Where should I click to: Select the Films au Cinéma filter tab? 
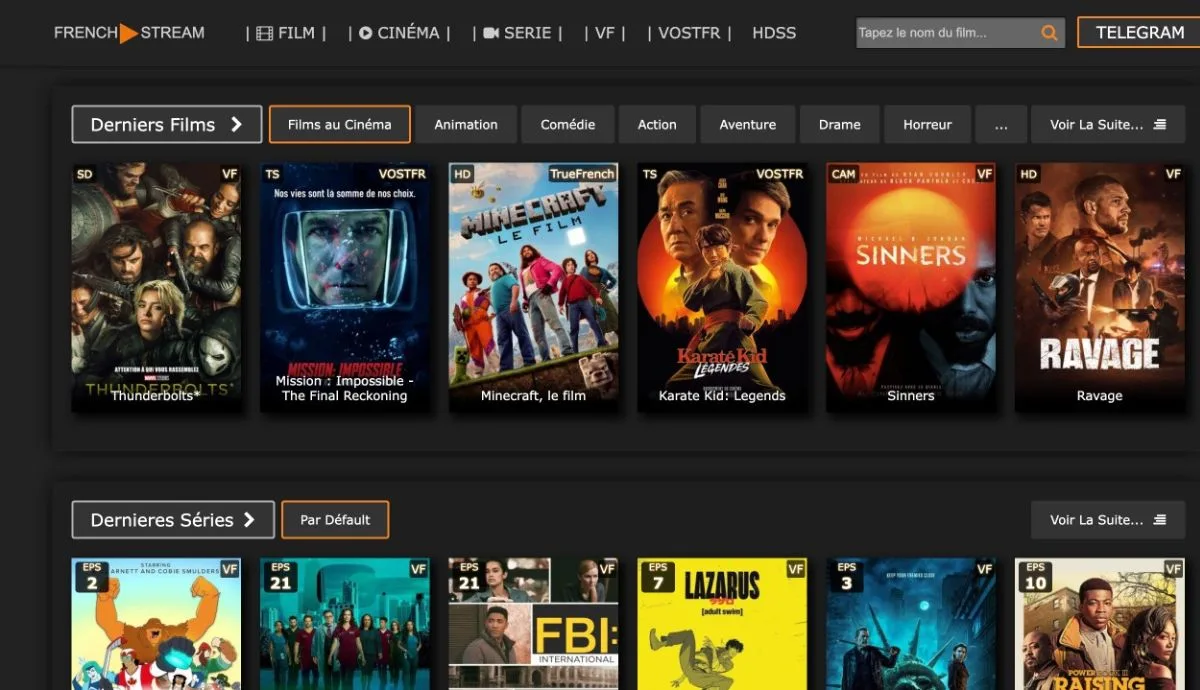(339, 125)
